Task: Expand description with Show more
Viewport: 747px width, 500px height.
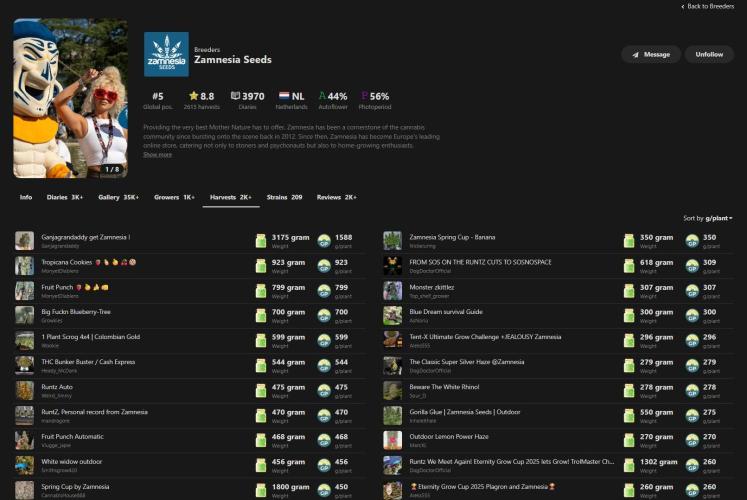Action: (157, 154)
